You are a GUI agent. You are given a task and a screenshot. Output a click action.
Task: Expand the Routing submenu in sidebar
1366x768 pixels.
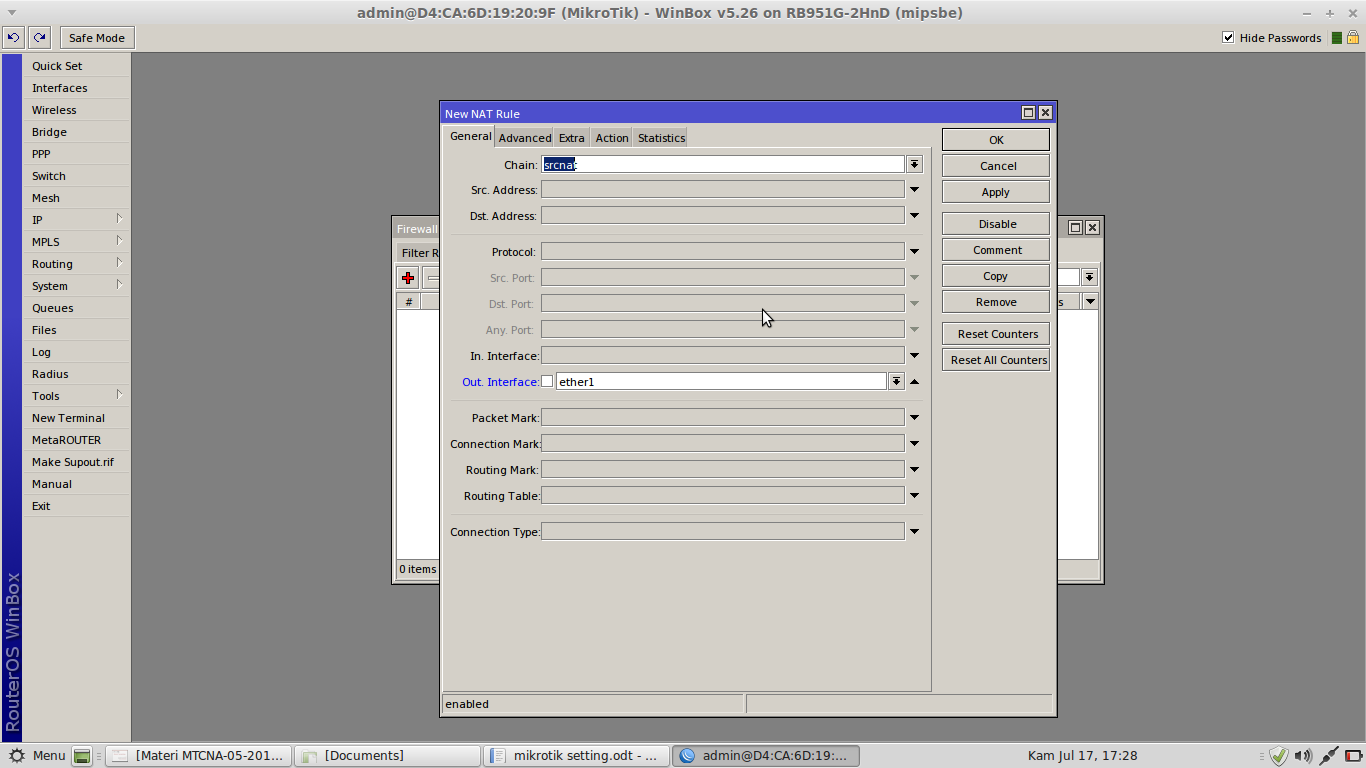click(x=76, y=264)
